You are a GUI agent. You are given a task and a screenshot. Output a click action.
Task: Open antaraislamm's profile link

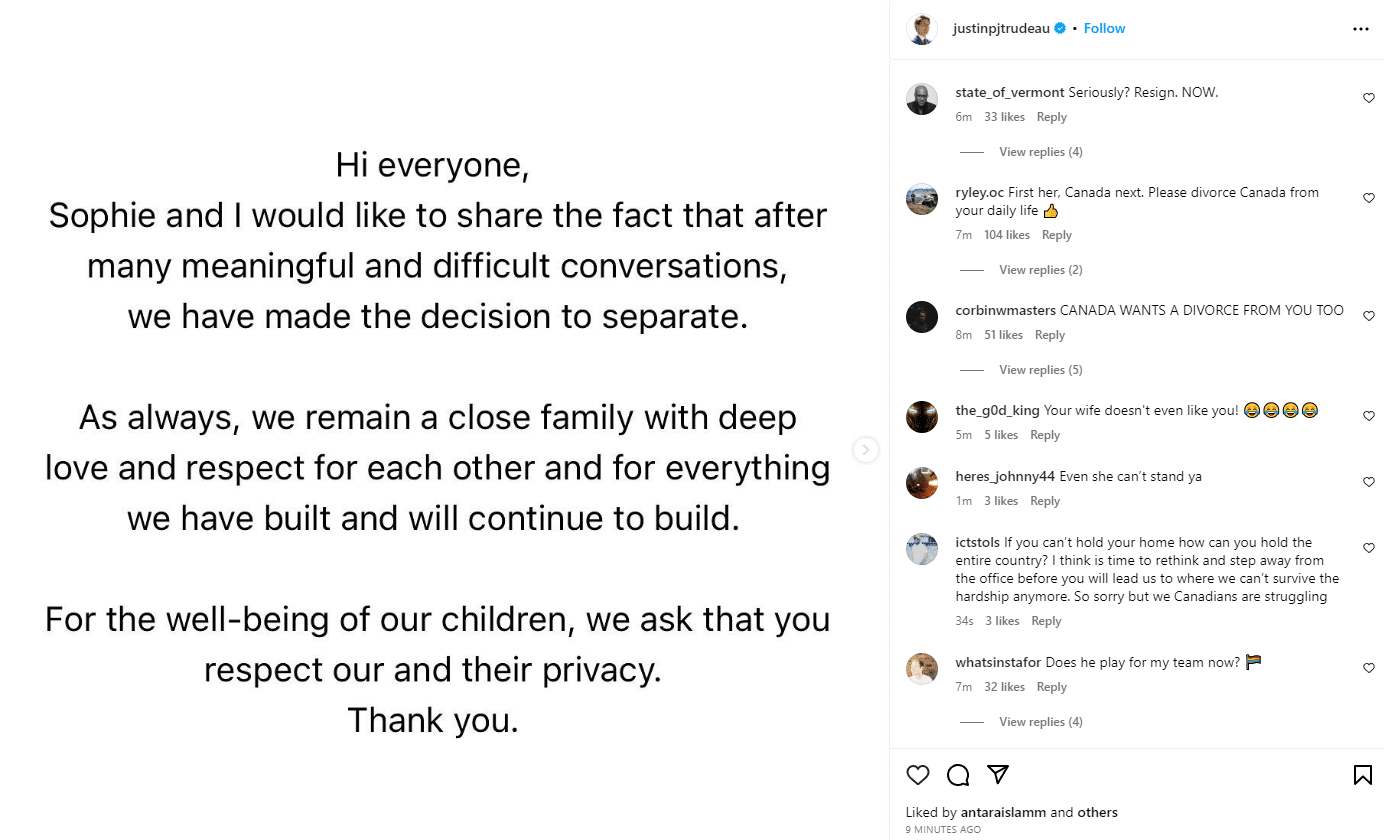pos(1003,813)
